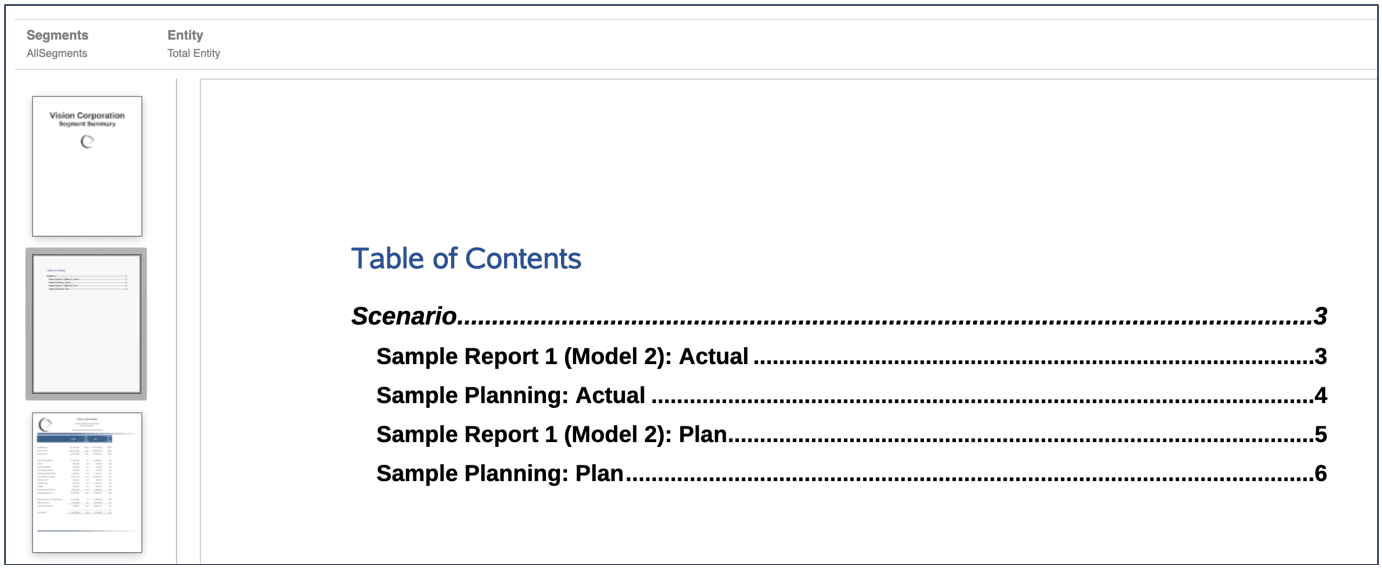This screenshot has height=569, width=1382.
Task: Click the Table of Contents heading
Action: coord(466,258)
